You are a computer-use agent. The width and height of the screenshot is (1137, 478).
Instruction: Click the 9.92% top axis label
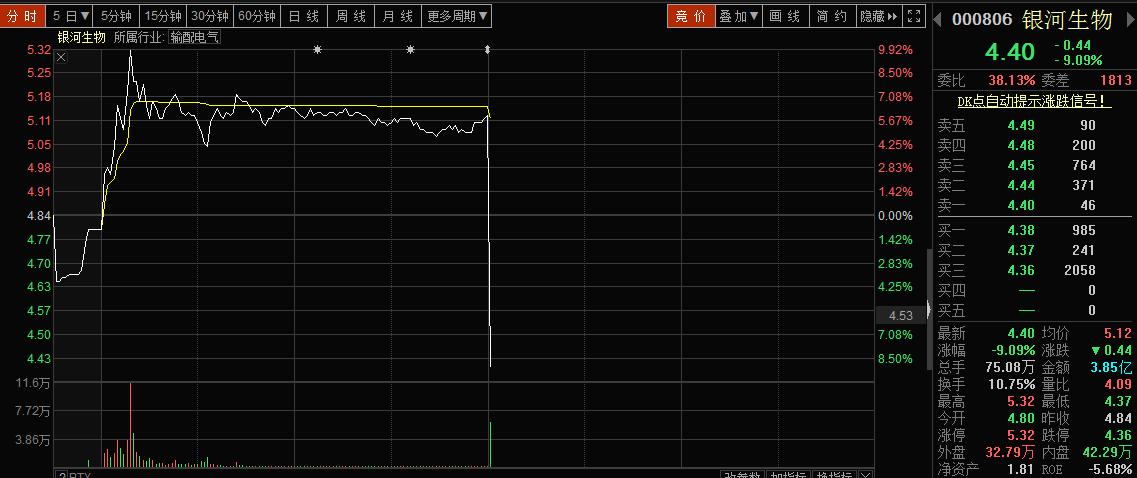pyautogui.click(x=895, y=49)
